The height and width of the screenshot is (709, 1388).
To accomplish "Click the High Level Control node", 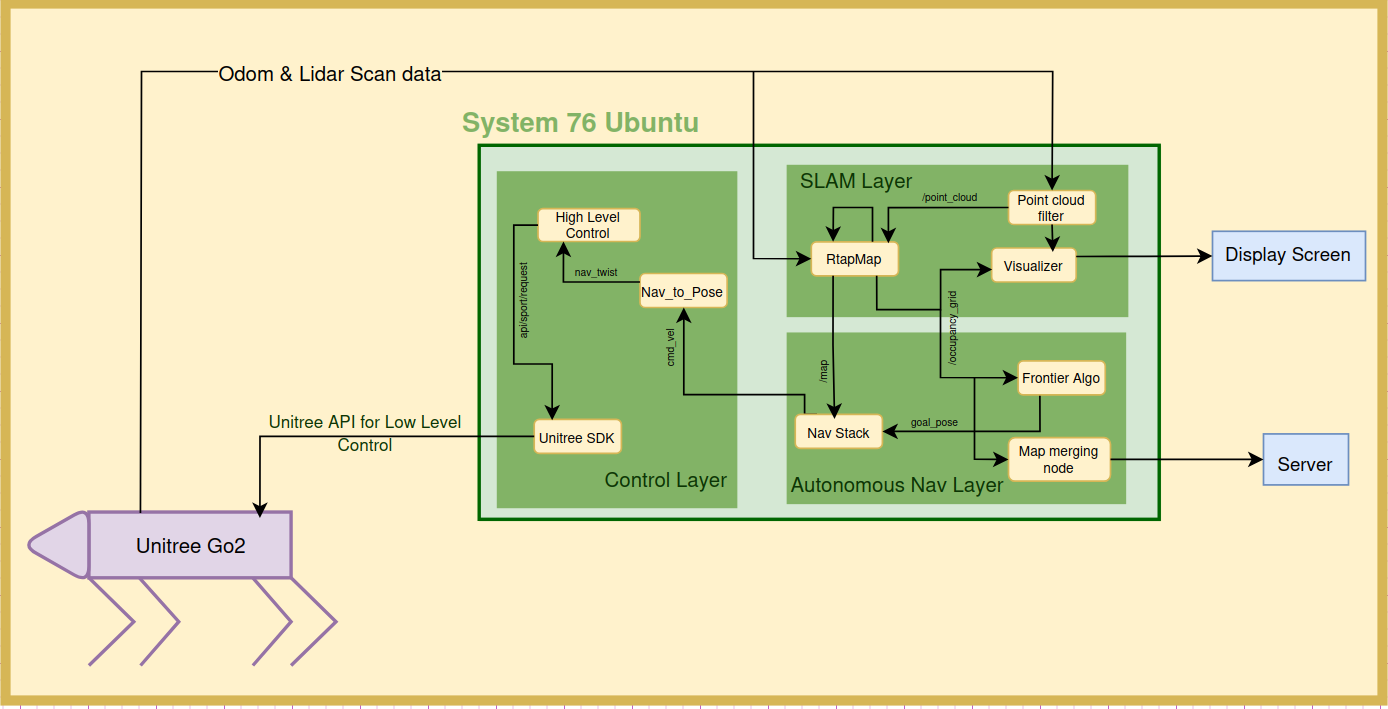I will pyautogui.click(x=587, y=225).
